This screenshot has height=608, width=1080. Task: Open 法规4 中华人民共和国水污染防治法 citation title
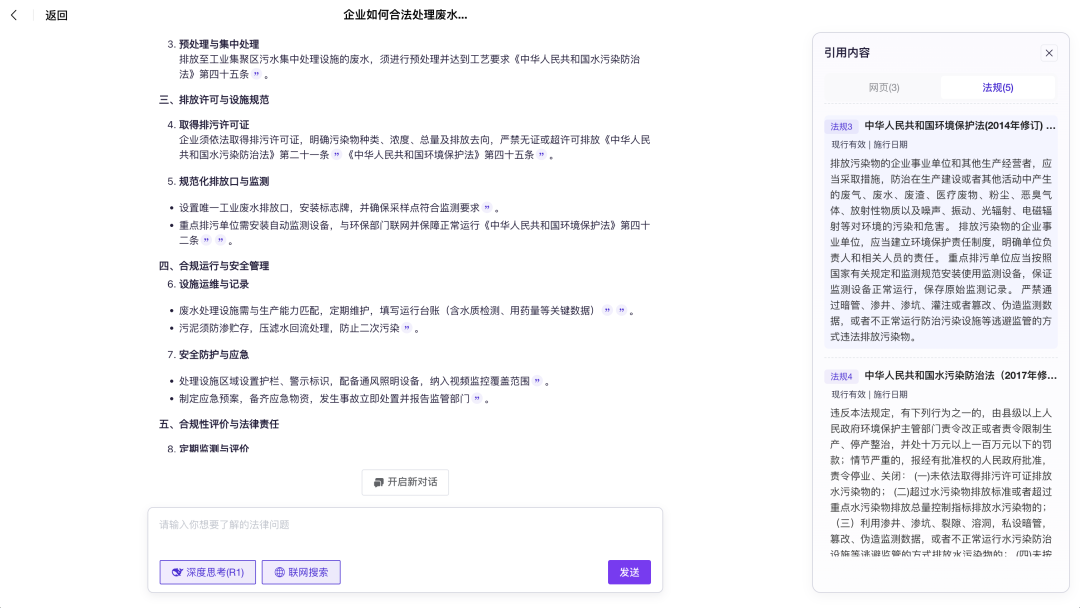tap(958, 376)
